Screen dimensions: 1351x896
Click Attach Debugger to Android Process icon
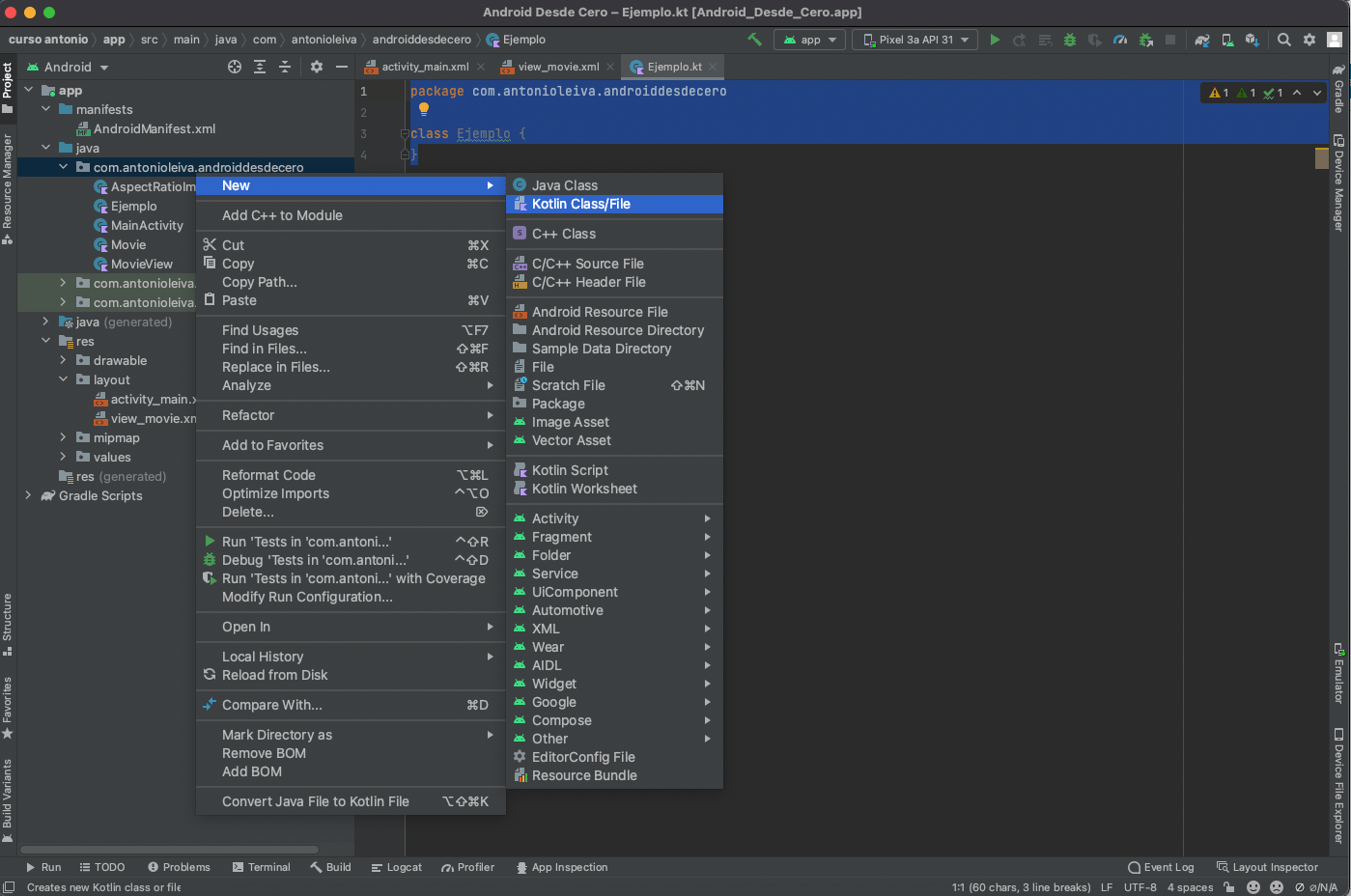point(1145,40)
